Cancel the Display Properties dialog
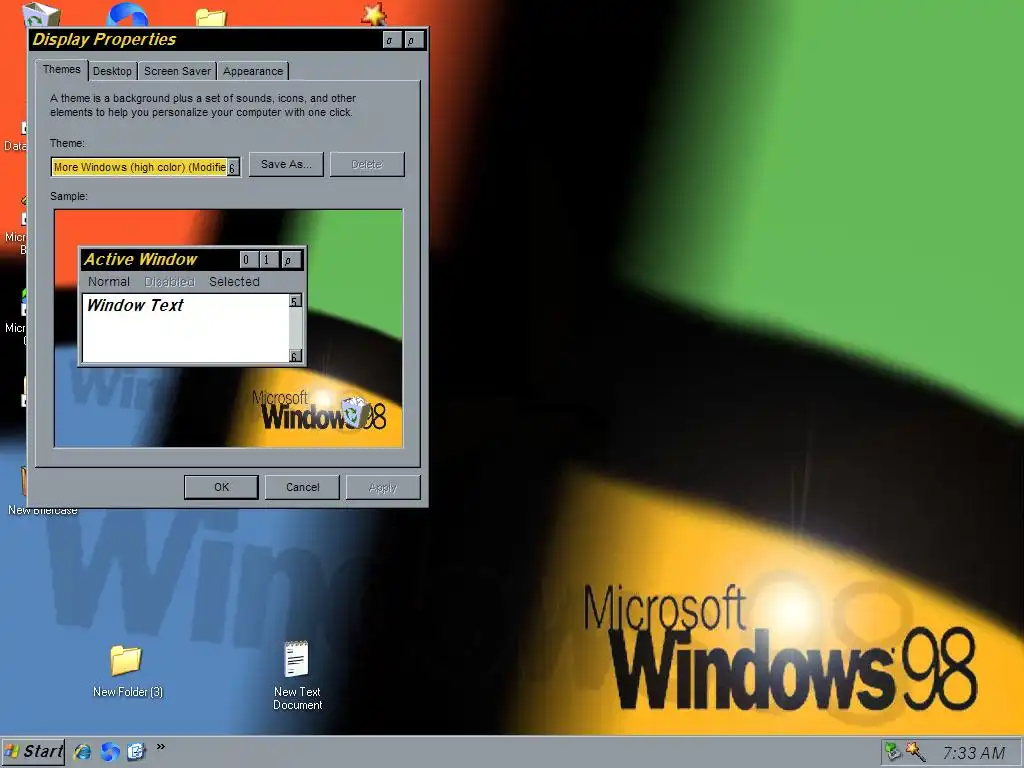This screenshot has height=768, width=1024. [x=302, y=487]
